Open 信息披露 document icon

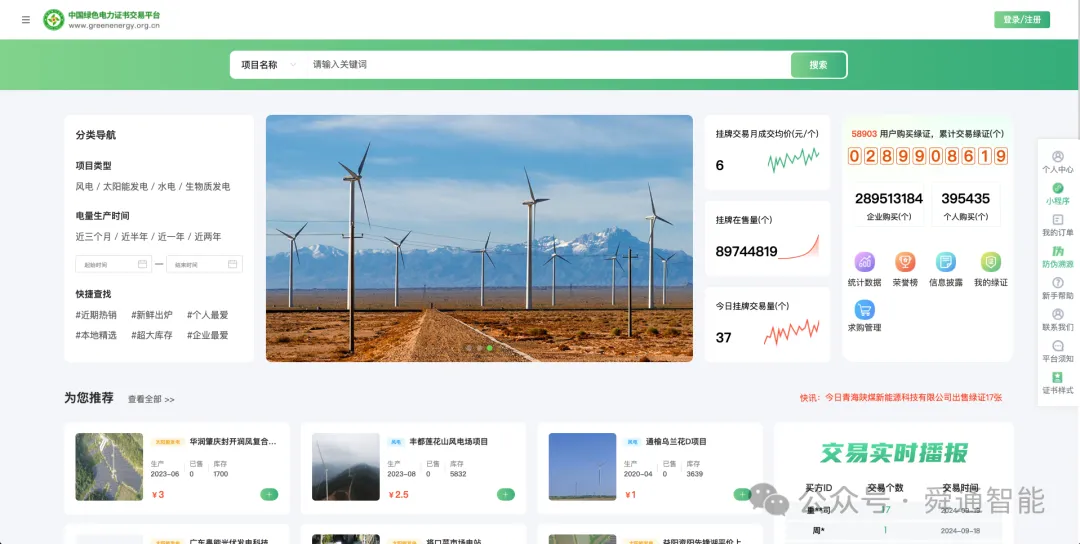point(946,262)
